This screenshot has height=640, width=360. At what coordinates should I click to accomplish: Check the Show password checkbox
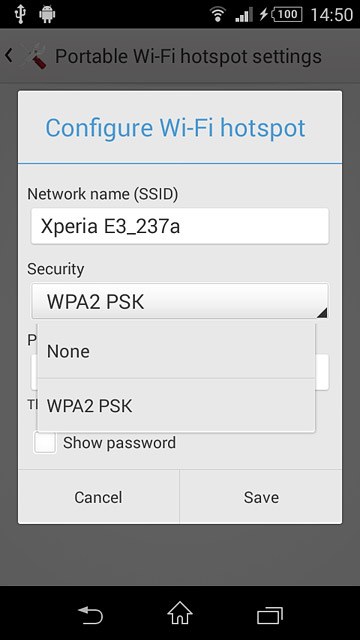coord(45,442)
